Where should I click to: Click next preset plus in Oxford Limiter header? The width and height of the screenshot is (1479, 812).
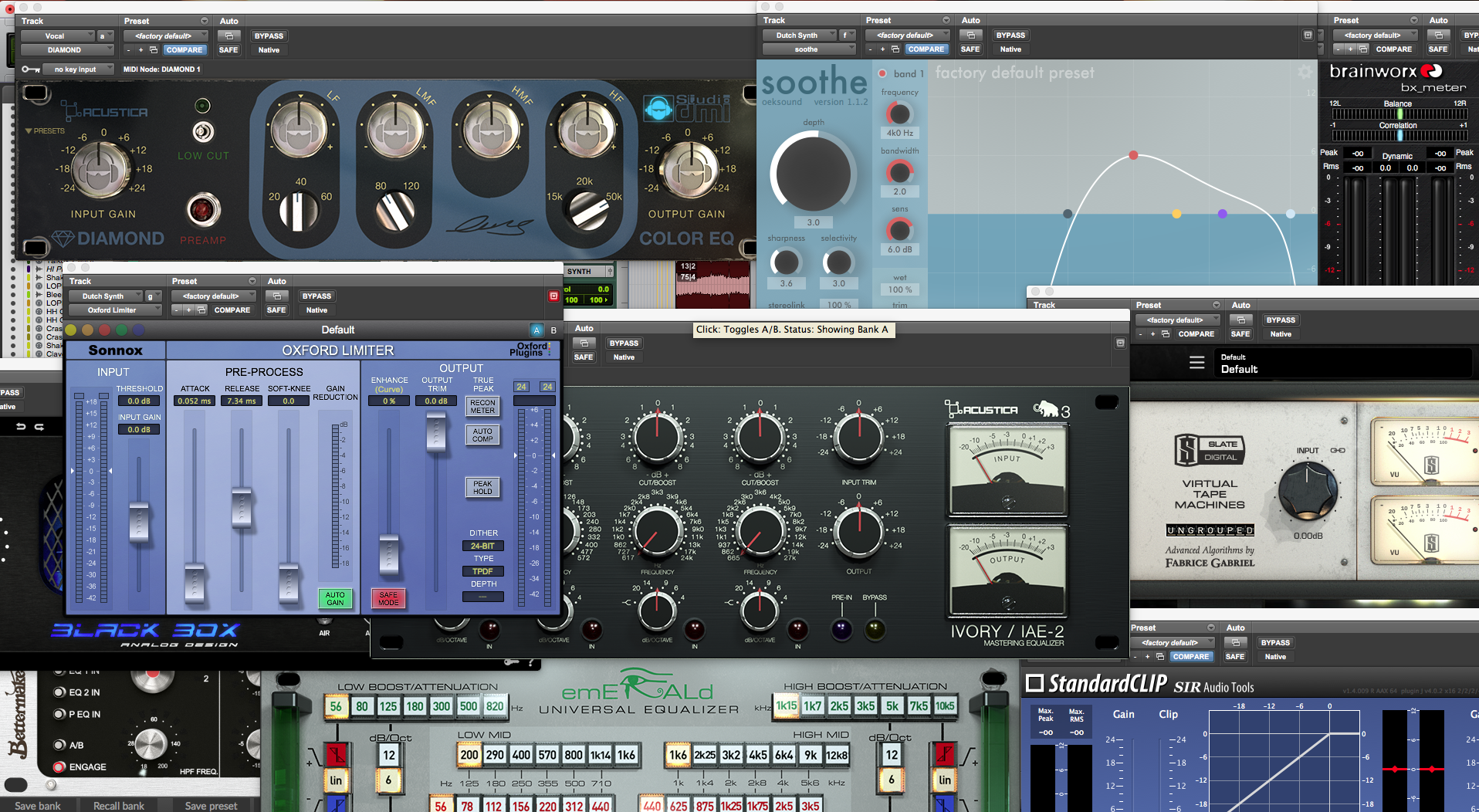point(188,310)
